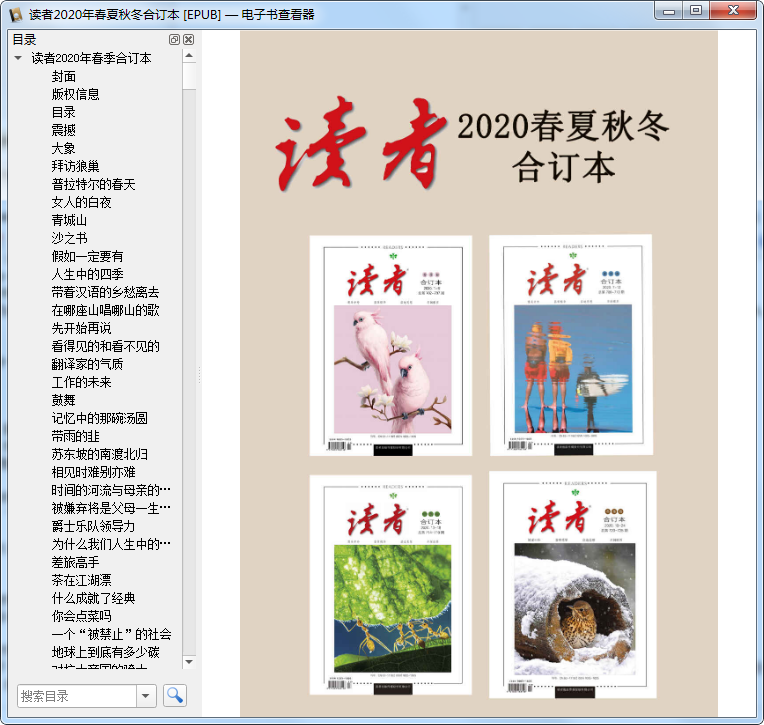Minimize the e-book viewer window
Viewport: 764px width, 725px height.
pyautogui.click(x=669, y=11)
